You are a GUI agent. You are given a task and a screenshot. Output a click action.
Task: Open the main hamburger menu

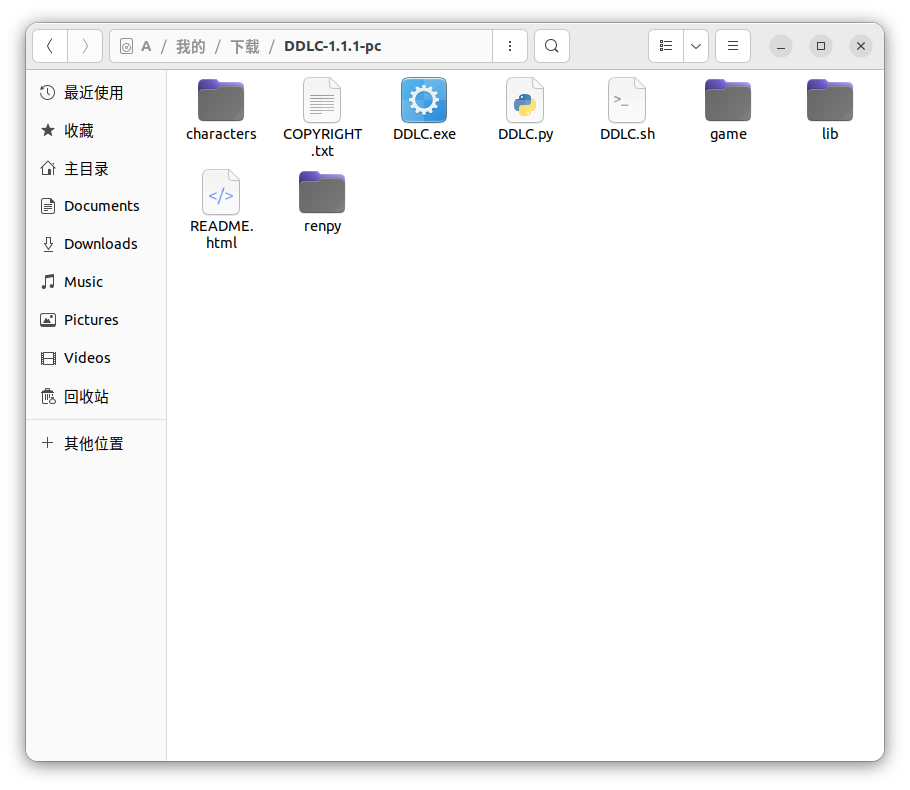point(732,46)
